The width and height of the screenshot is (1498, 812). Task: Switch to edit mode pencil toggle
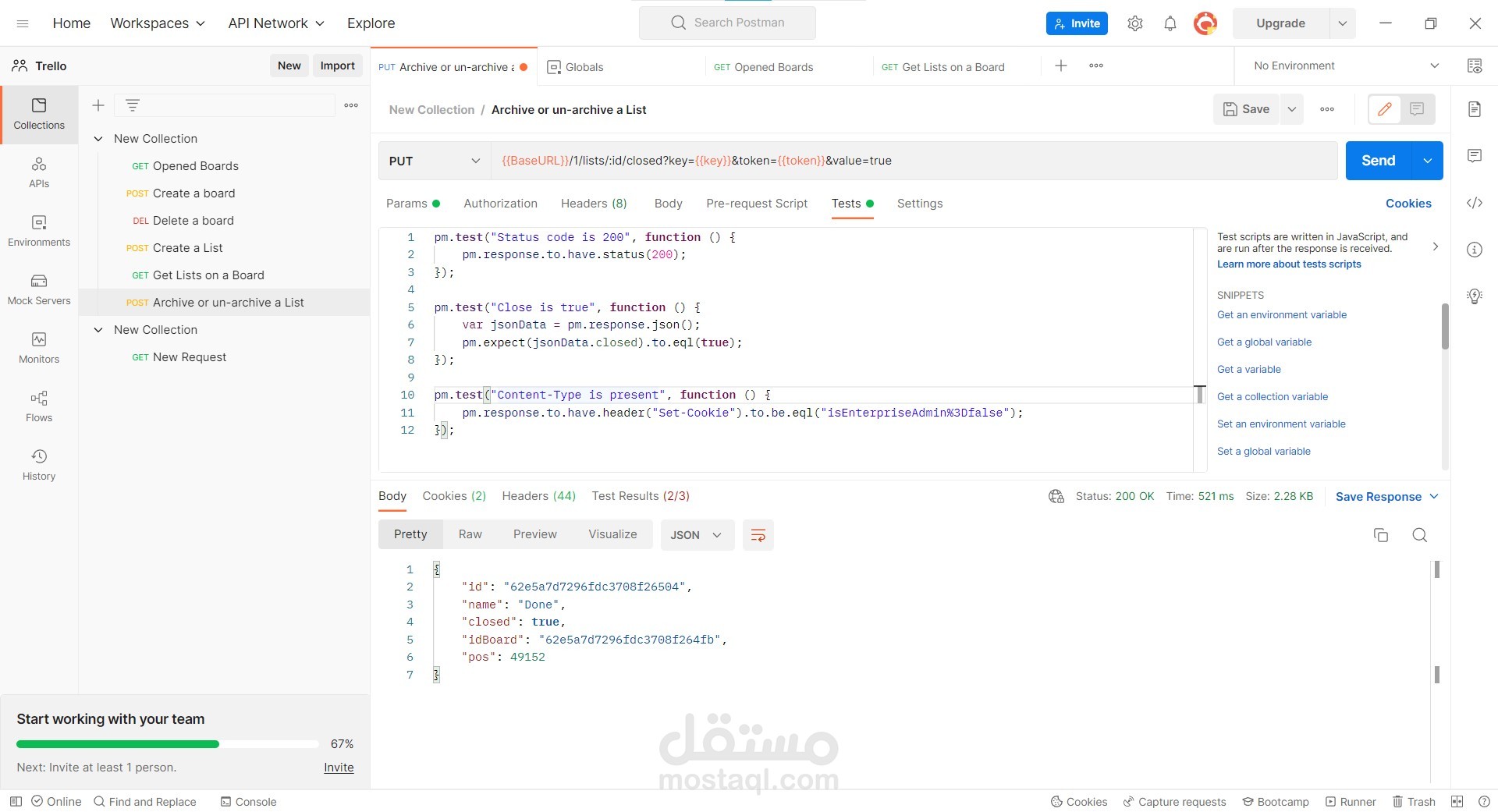click(x=1385, y=109)
